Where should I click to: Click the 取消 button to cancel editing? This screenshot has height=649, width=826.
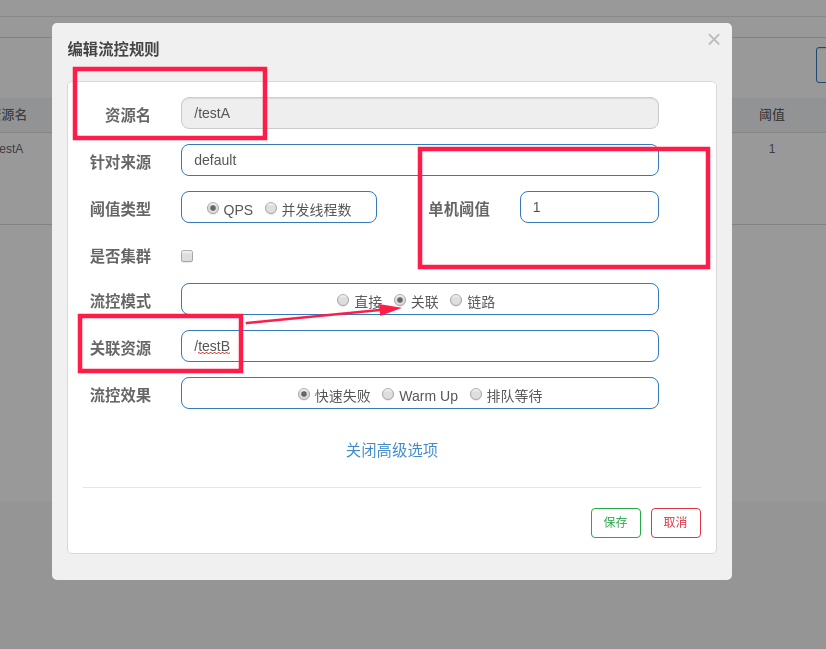pyautogui.click(x=675, y=522)
